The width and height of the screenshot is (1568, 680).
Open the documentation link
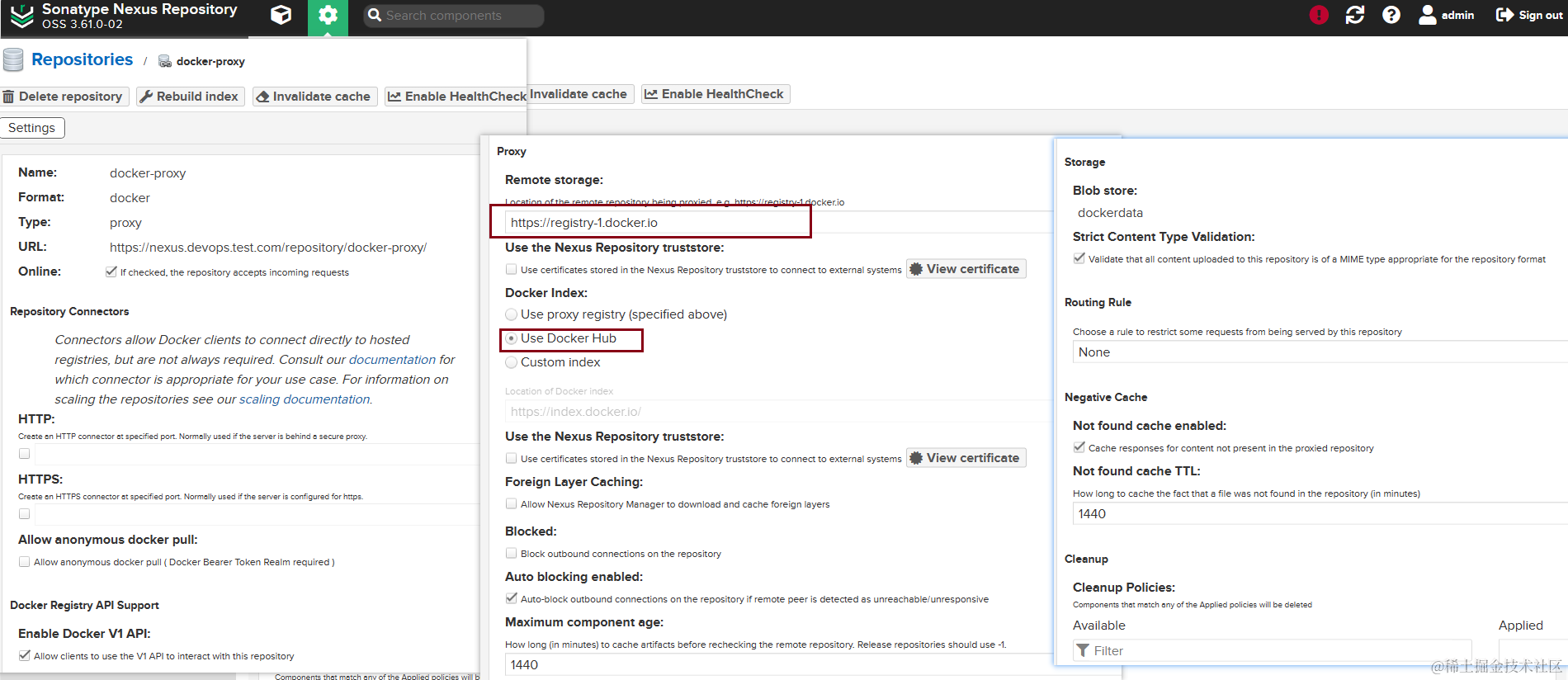click(392, 360)
